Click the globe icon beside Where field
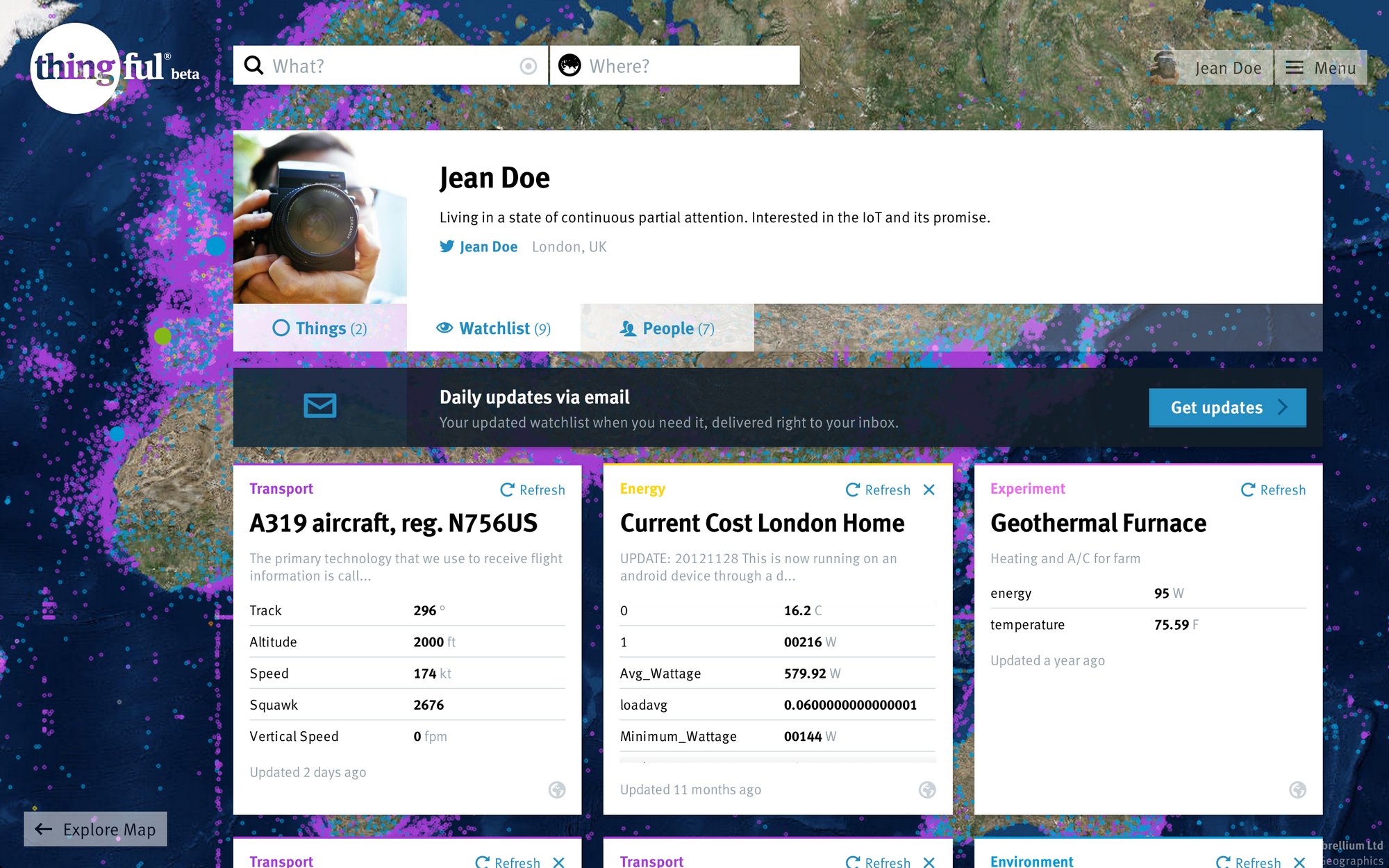 569,66
